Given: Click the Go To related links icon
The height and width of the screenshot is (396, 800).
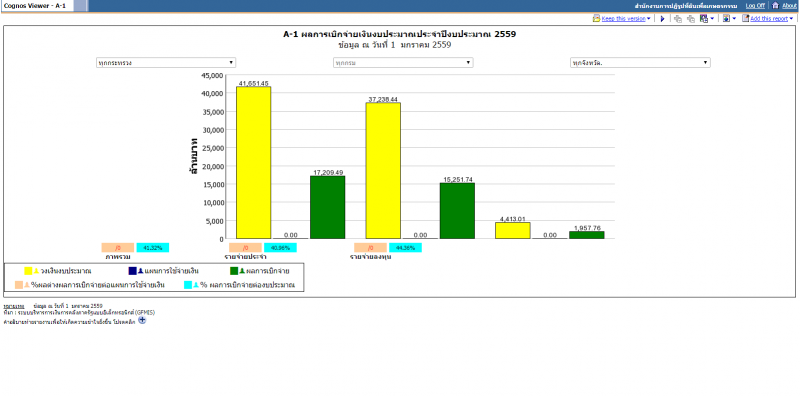Looking at the screenshot, I should [x=704, y=18].
